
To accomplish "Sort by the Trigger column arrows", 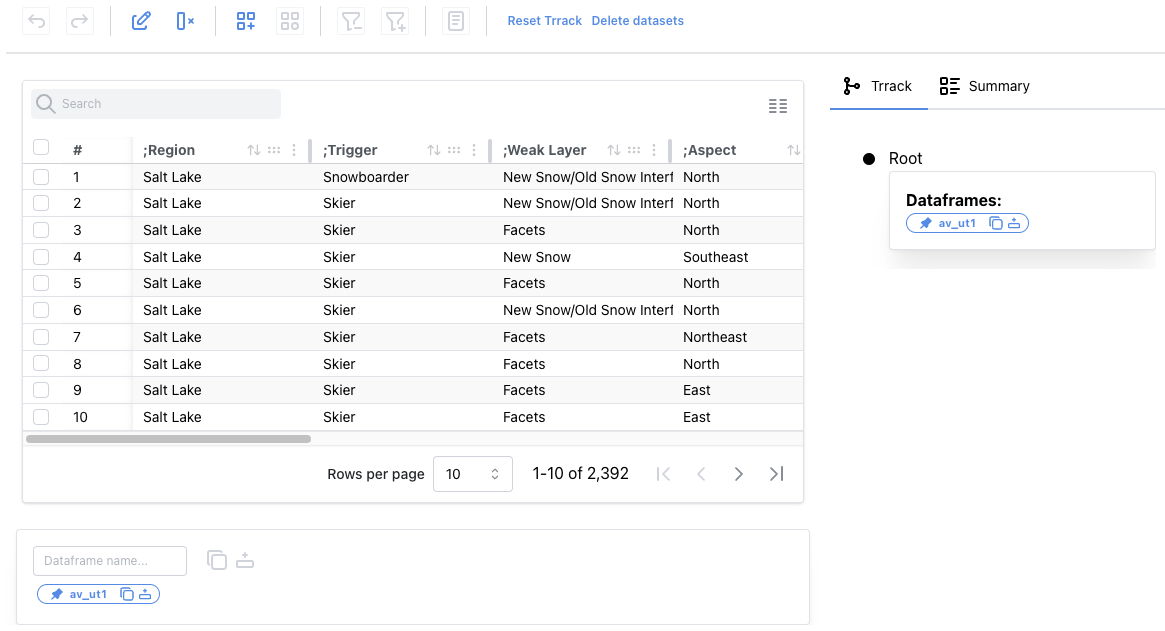I will [434, 150].
